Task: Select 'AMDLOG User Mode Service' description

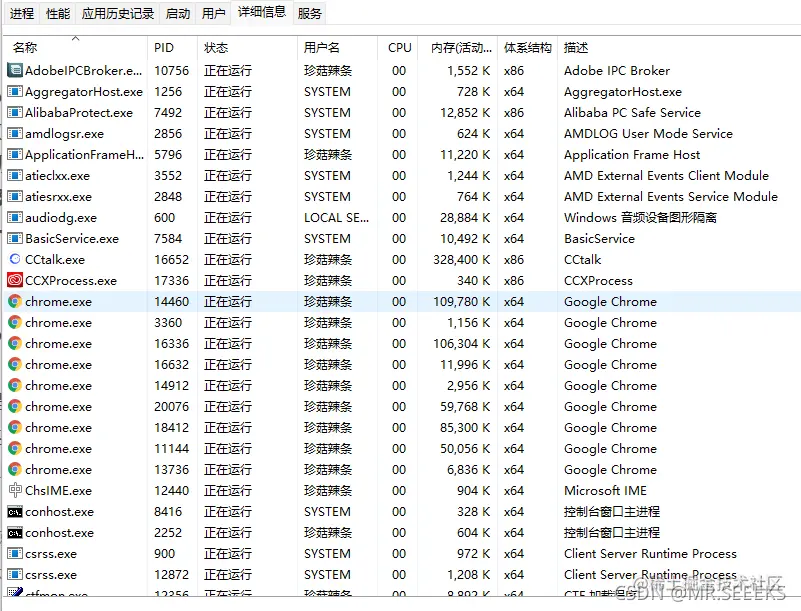Action: coord(648,133)
